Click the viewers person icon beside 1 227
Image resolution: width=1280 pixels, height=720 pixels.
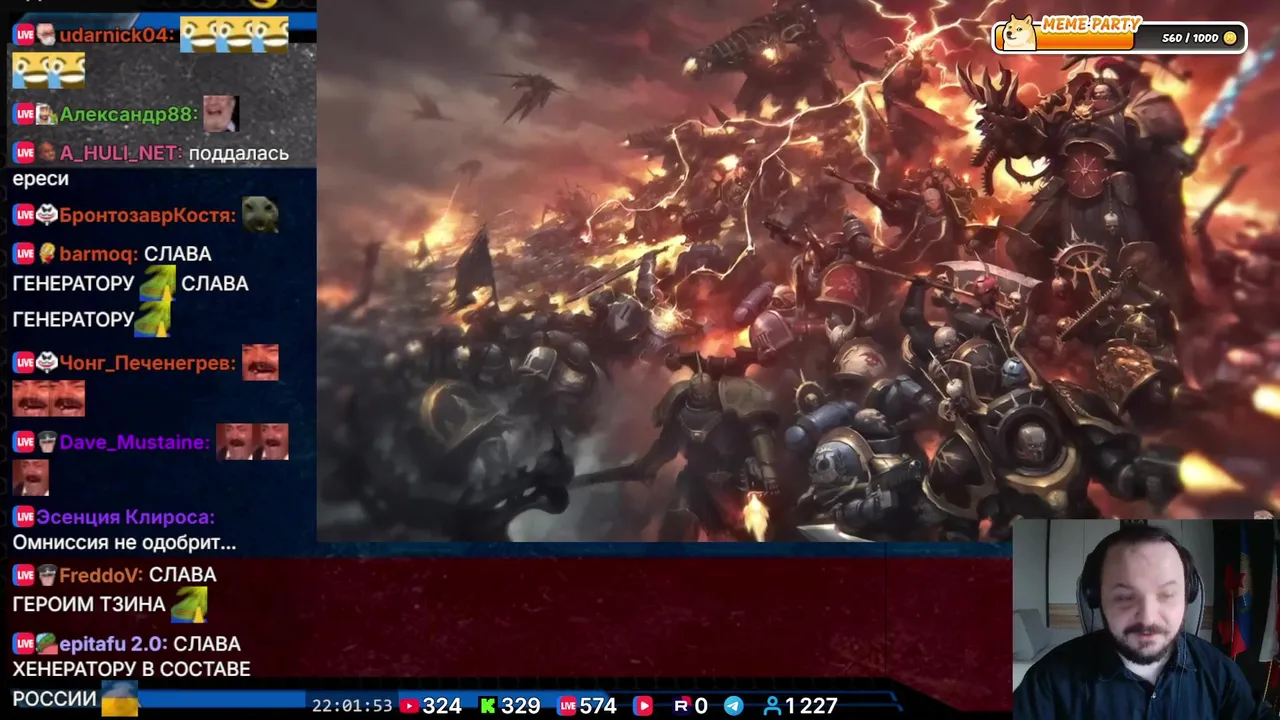(772, 706)
